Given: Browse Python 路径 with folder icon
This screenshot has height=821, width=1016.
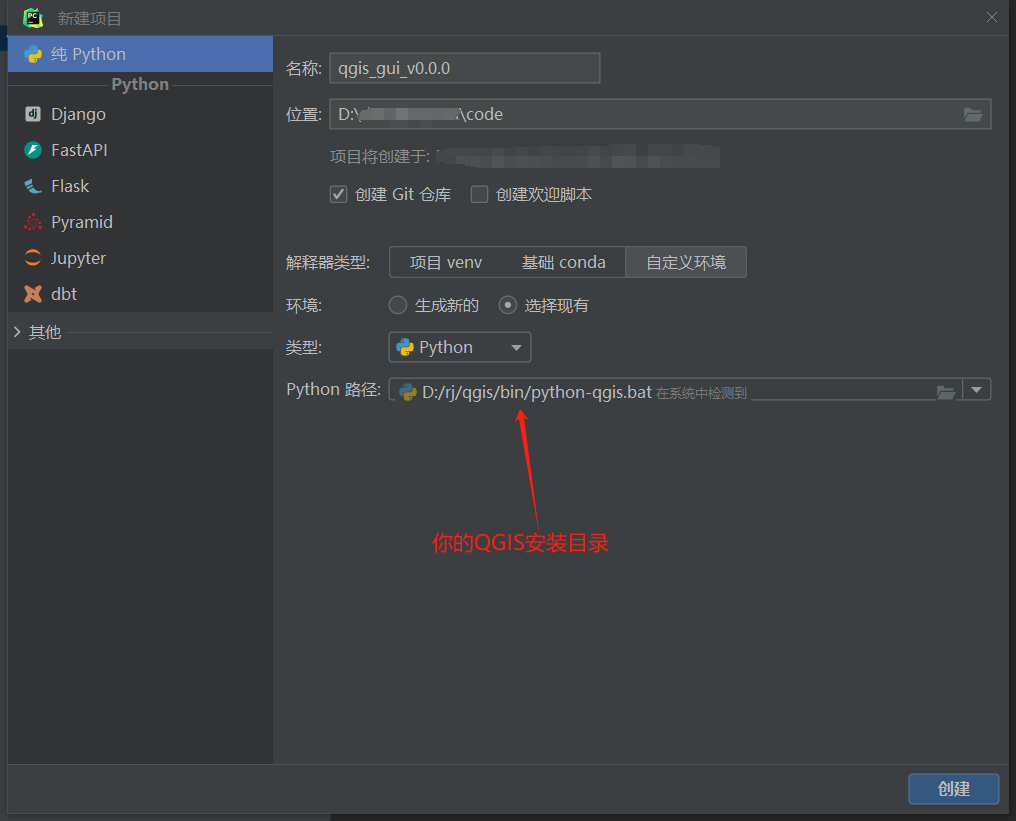Looking at the screenshot, I should point(946,392).
